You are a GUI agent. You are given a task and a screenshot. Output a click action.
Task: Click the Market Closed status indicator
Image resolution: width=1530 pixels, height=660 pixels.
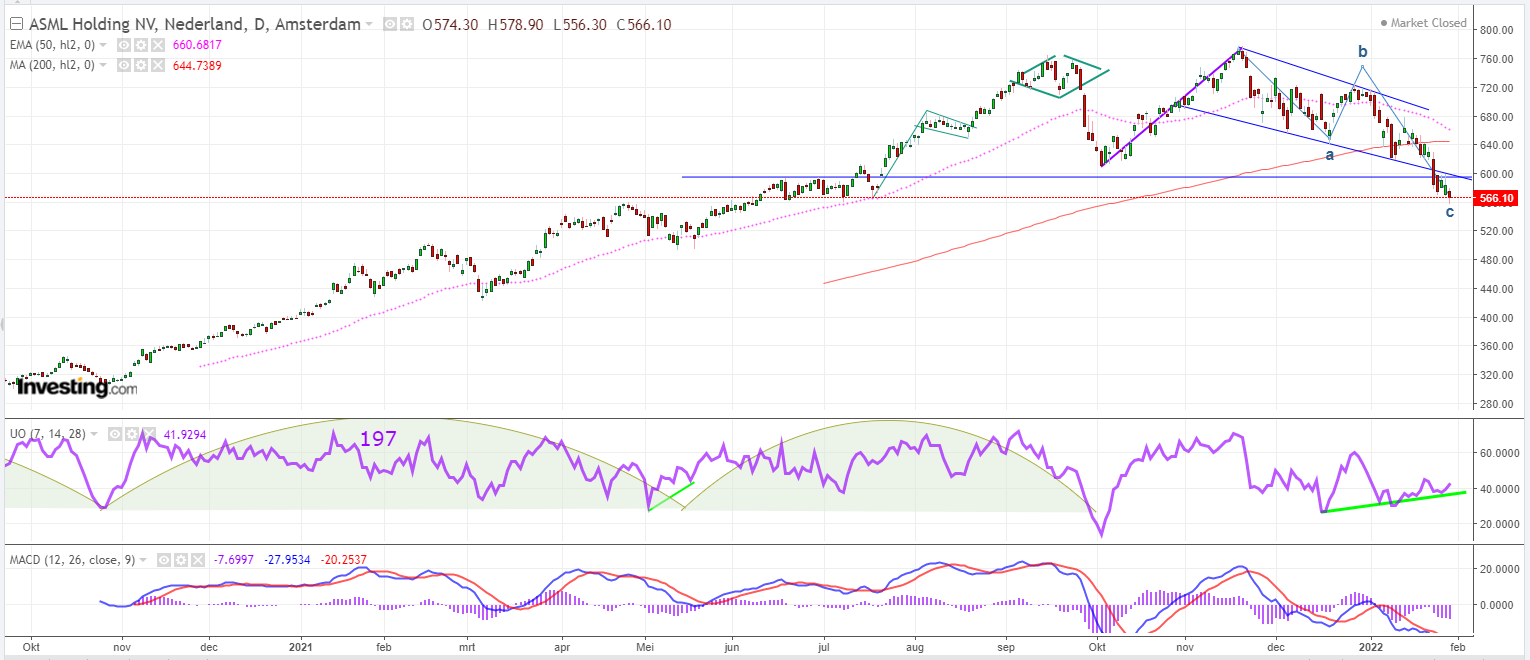pyautogui.click(x=1423, y=23)
